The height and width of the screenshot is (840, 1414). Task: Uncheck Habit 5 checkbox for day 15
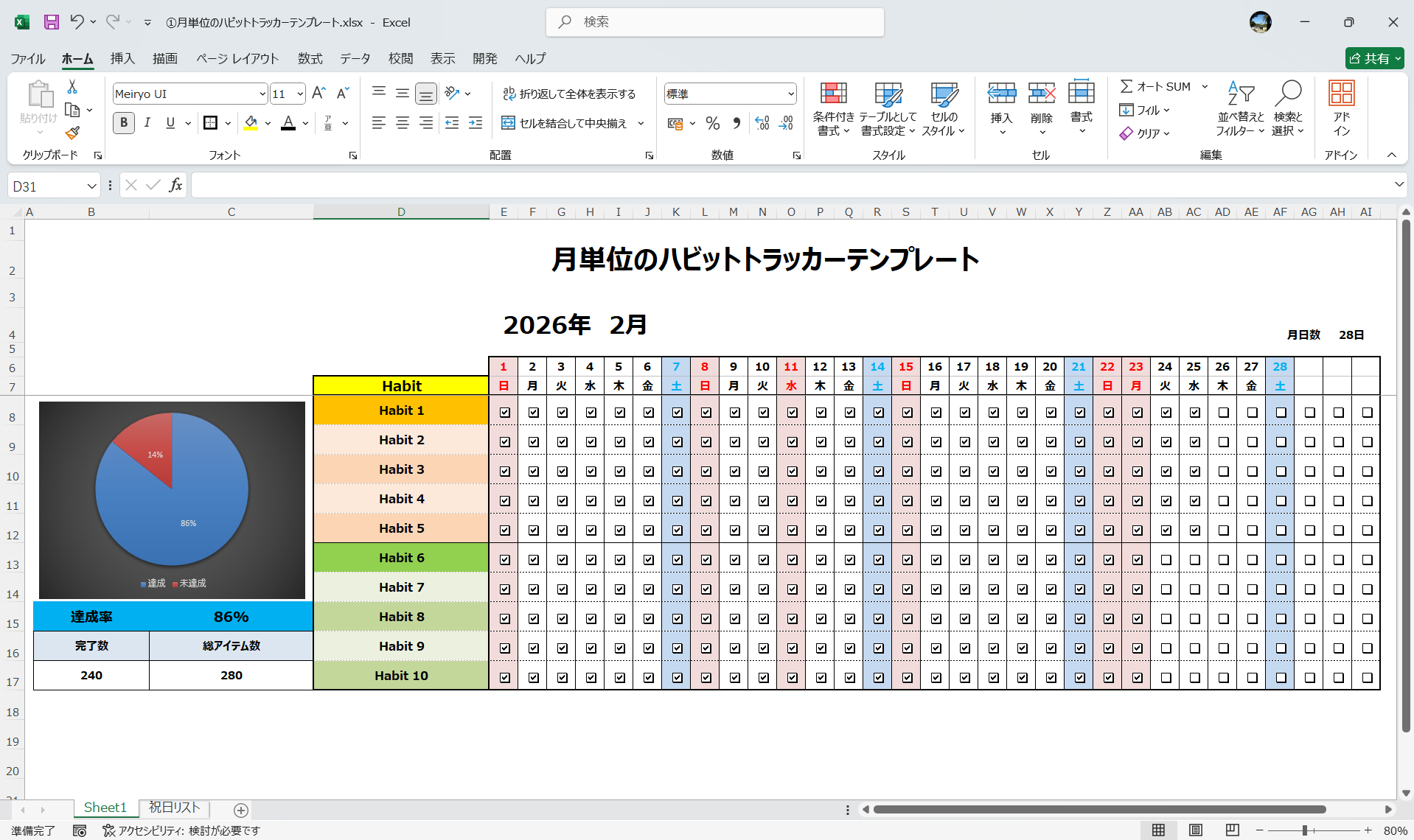pyautogui.click(x=907, y=528)
